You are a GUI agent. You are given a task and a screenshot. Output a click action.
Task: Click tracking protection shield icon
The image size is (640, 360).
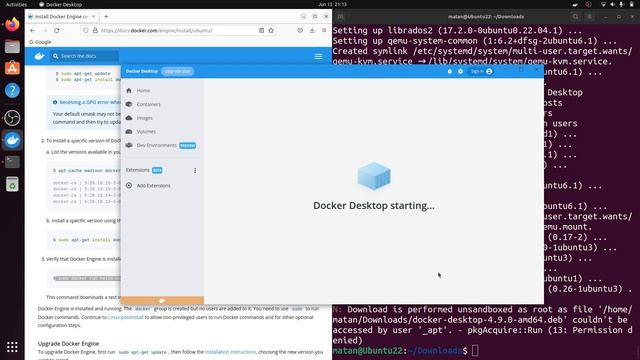point(86,31)
